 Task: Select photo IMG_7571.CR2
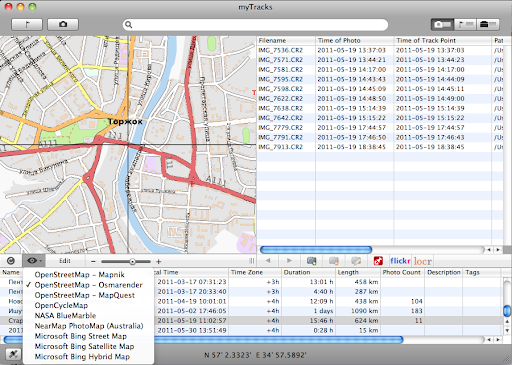[380, 60]
